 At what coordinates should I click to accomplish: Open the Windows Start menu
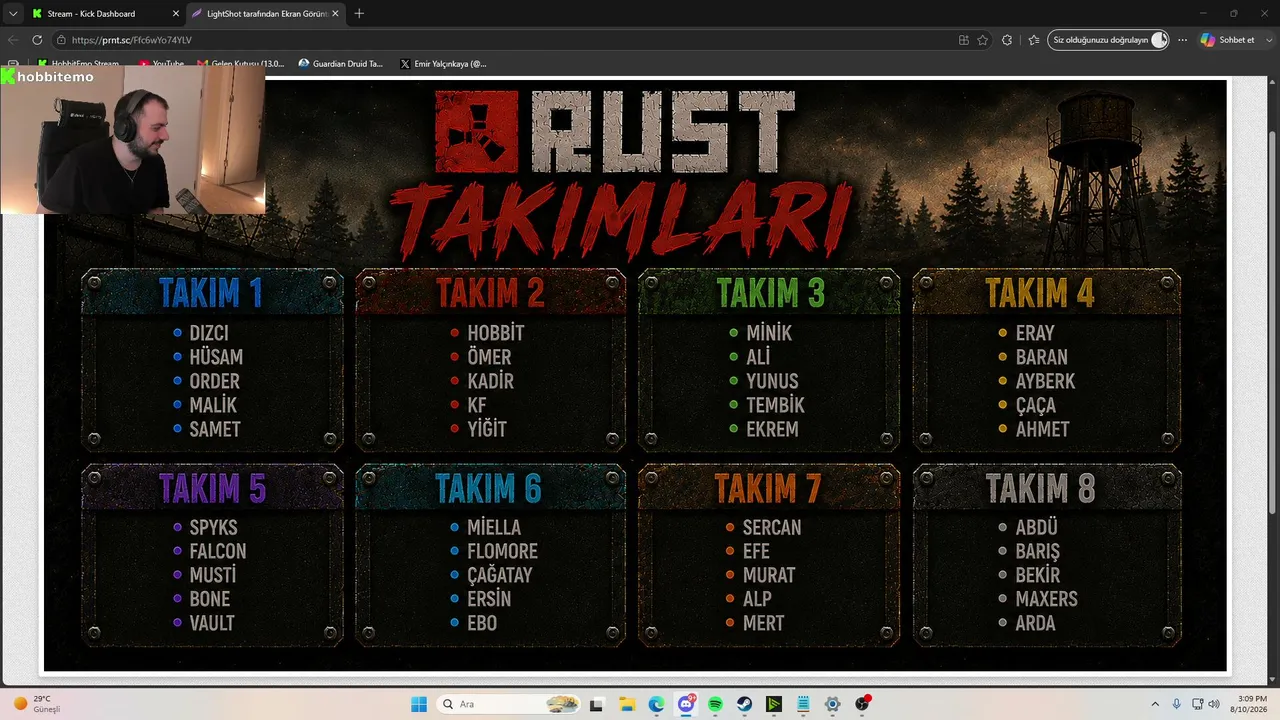coord(419,704)
